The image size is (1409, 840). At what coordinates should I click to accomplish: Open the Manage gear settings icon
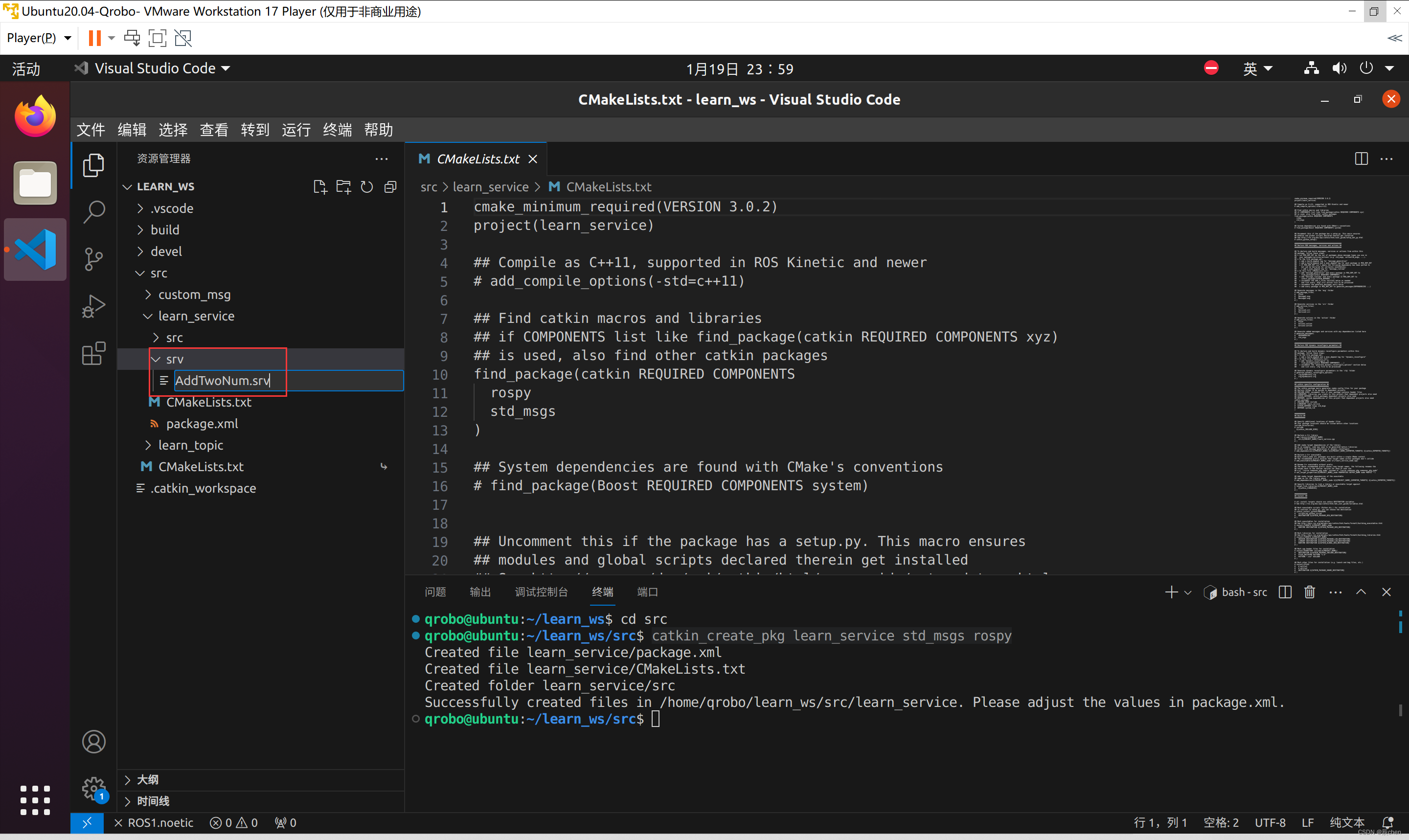(93, 788)
